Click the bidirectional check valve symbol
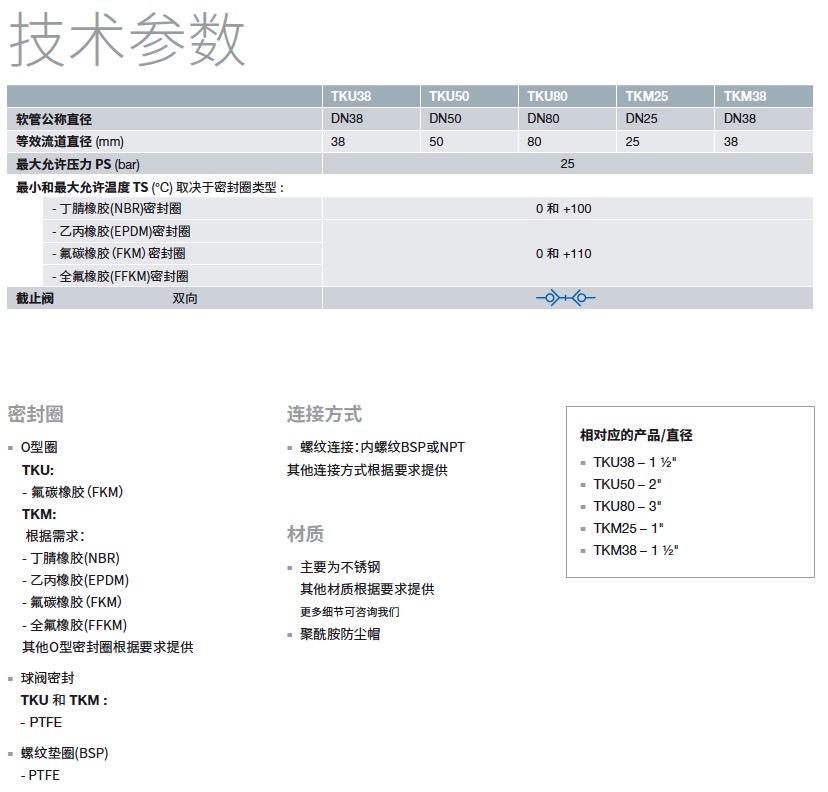Image resolution: width=828 pixels, height=792 pixels. pos(566,298)
